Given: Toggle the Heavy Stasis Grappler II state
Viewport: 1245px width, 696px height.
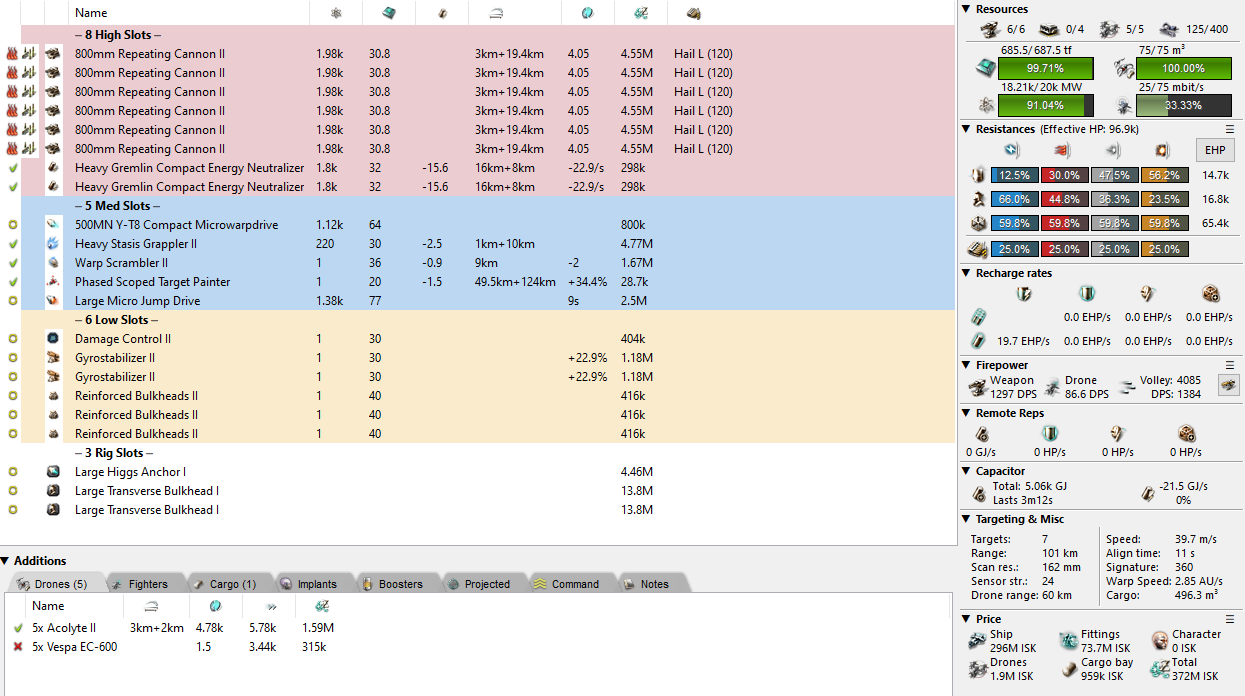Looking at the screenshot, I should pyautogui.click(x=13, y=244).
